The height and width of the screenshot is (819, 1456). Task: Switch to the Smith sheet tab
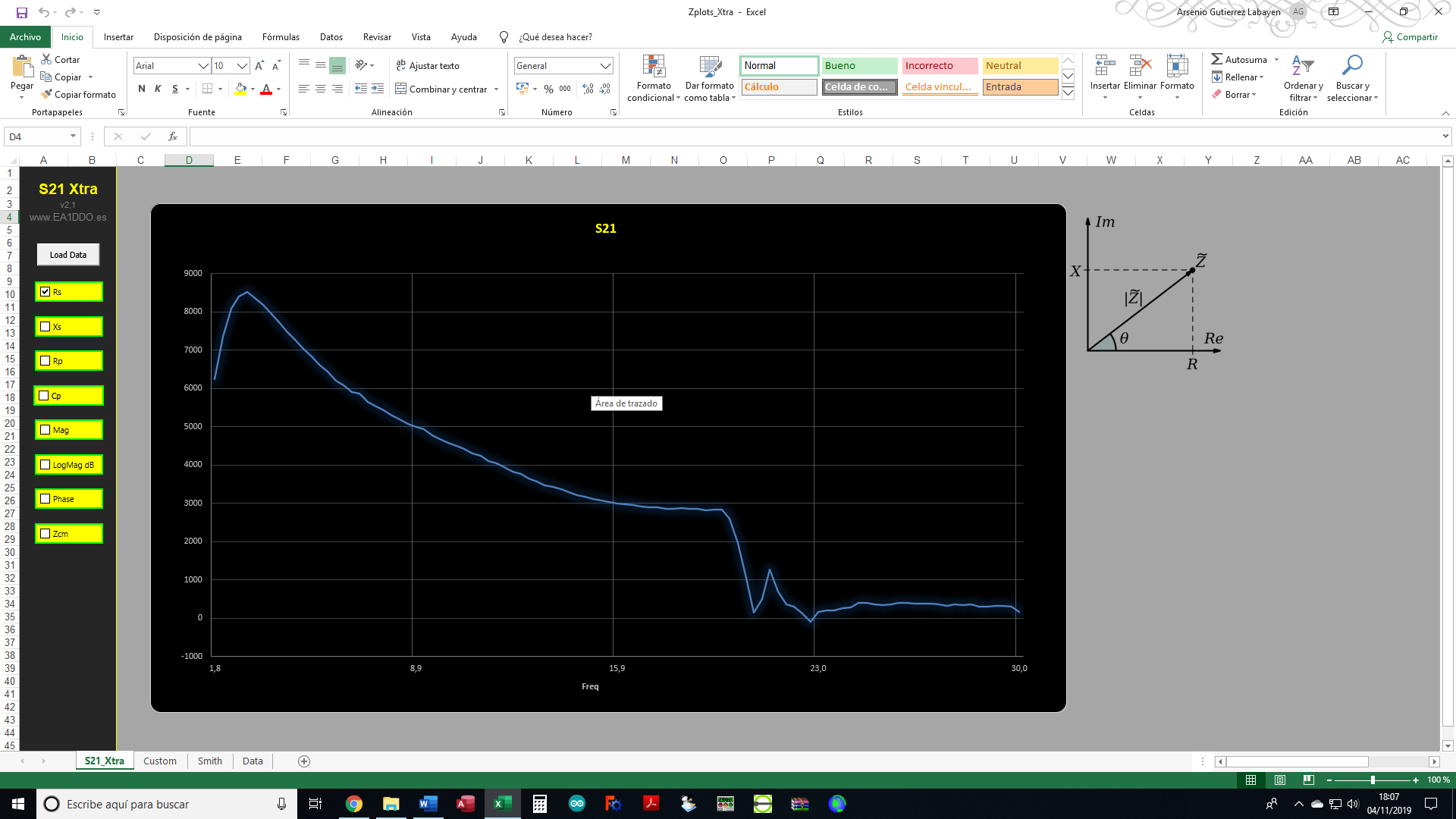pos(209,761)
